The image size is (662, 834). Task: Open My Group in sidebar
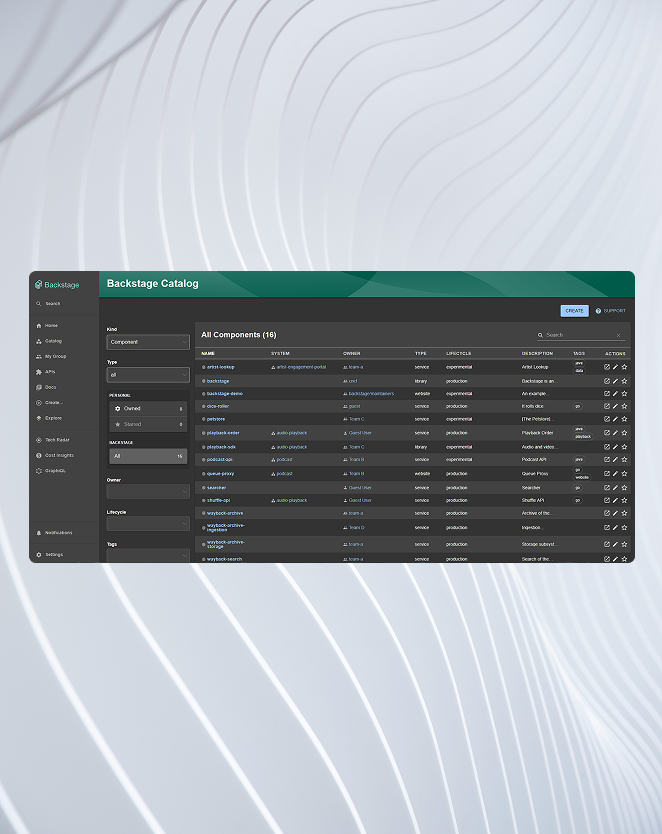pos(51,356)
